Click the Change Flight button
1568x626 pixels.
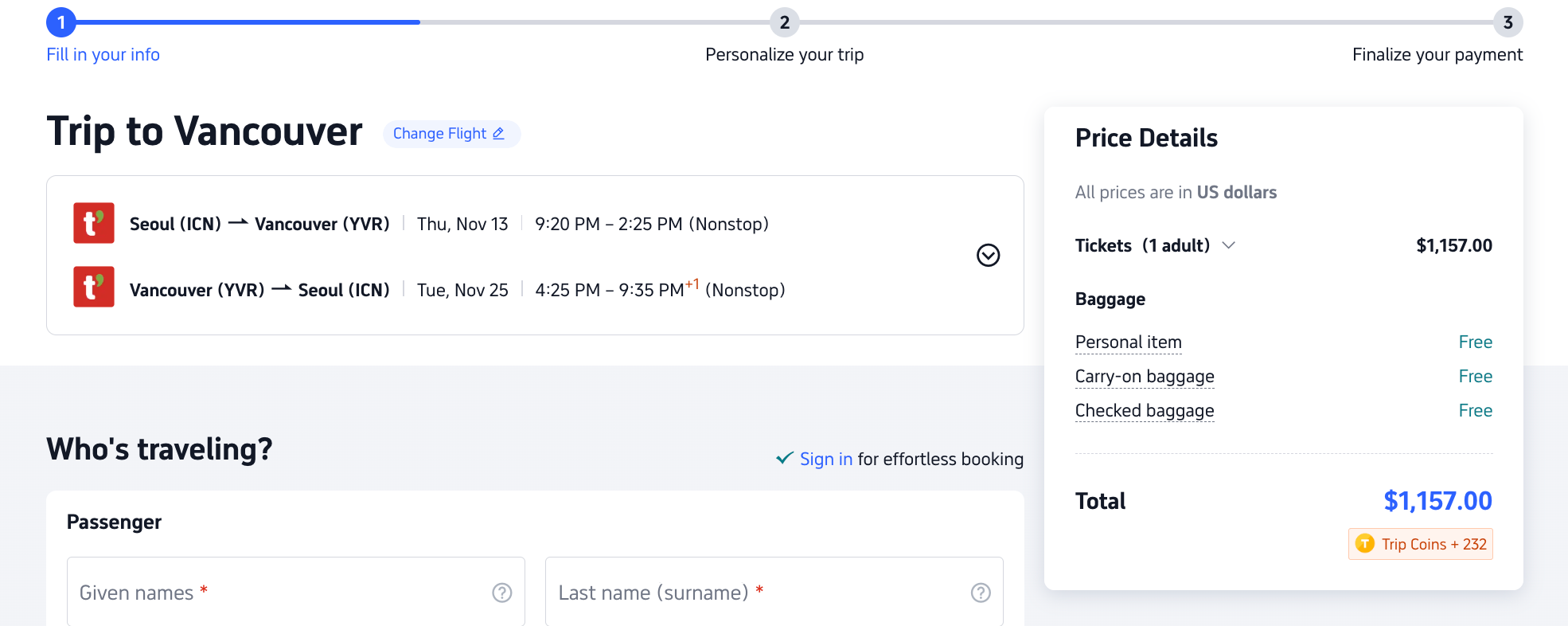440,134
